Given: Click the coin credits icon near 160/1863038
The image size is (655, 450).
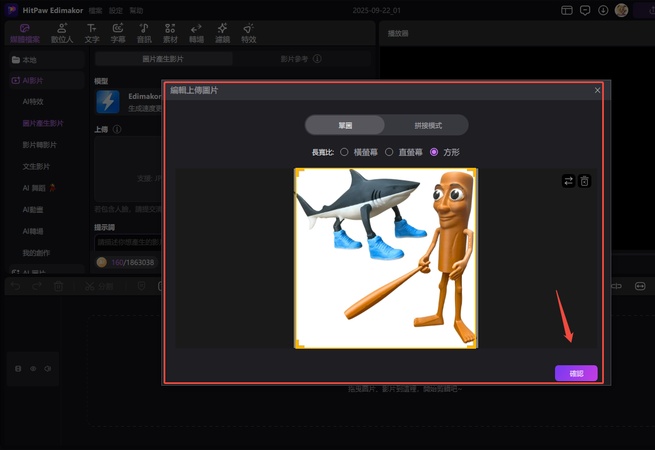Looking at the screenshot, I should point(102,262).
